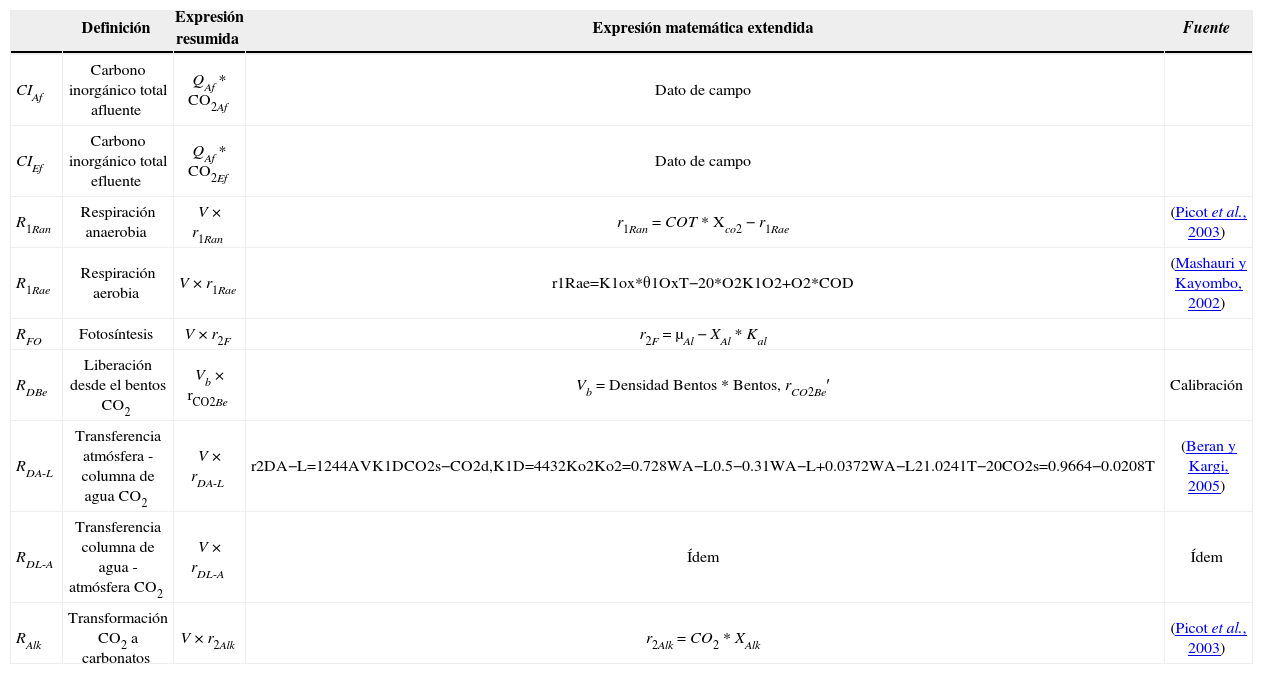This screenshot has width=1263, height=674.
Task: Open Picot et al. 2003 link in Respiración anaerobia row
Action: [1208, 222]
